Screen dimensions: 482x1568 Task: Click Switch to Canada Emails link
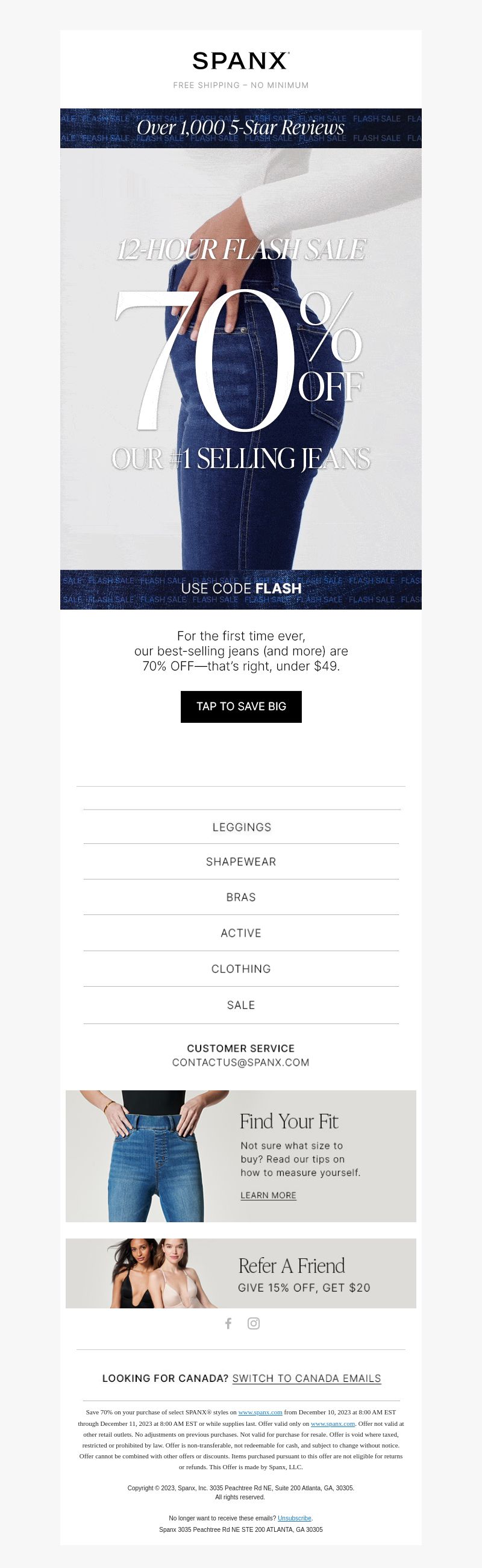(307, 1378)
